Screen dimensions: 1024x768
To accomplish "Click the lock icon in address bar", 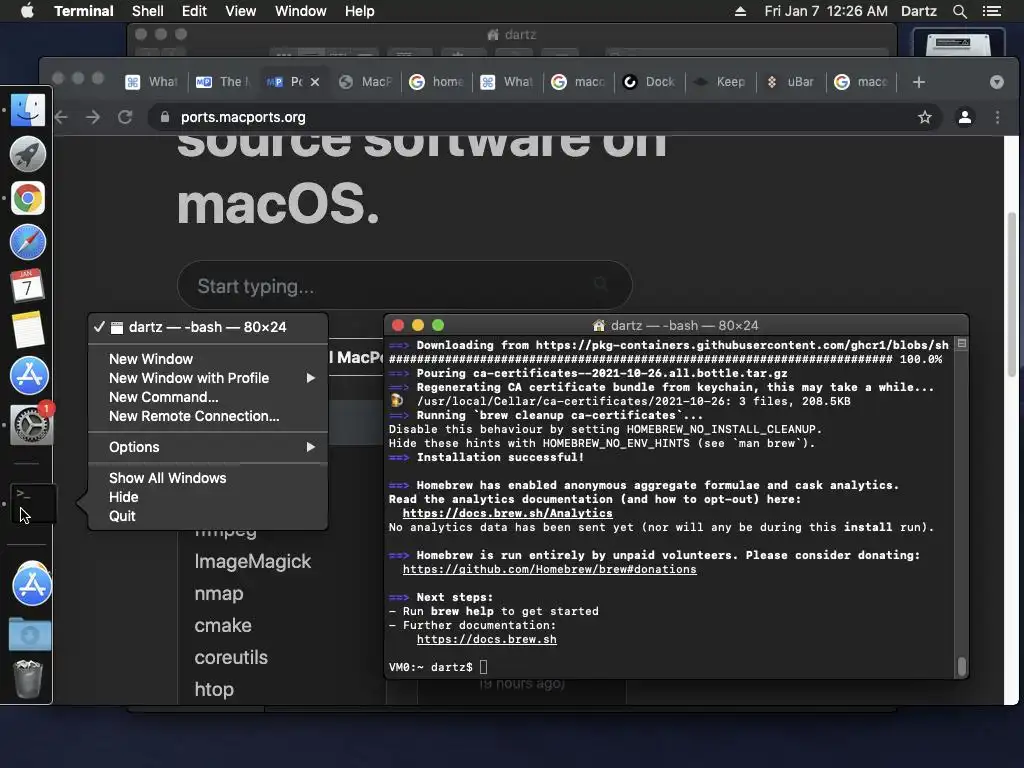I will tap(165, 117).
